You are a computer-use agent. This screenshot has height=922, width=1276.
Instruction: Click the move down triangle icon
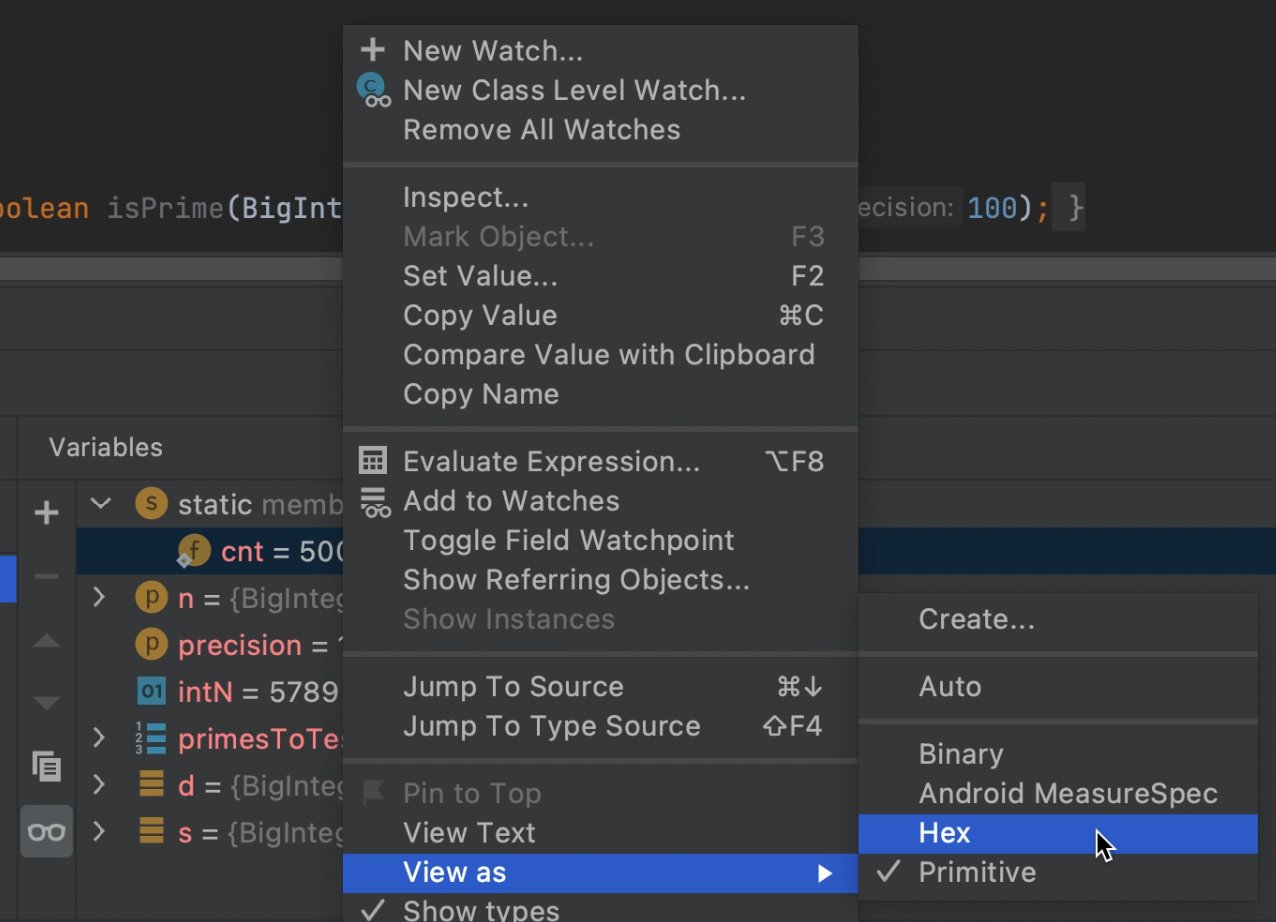(x=46, y=703)
